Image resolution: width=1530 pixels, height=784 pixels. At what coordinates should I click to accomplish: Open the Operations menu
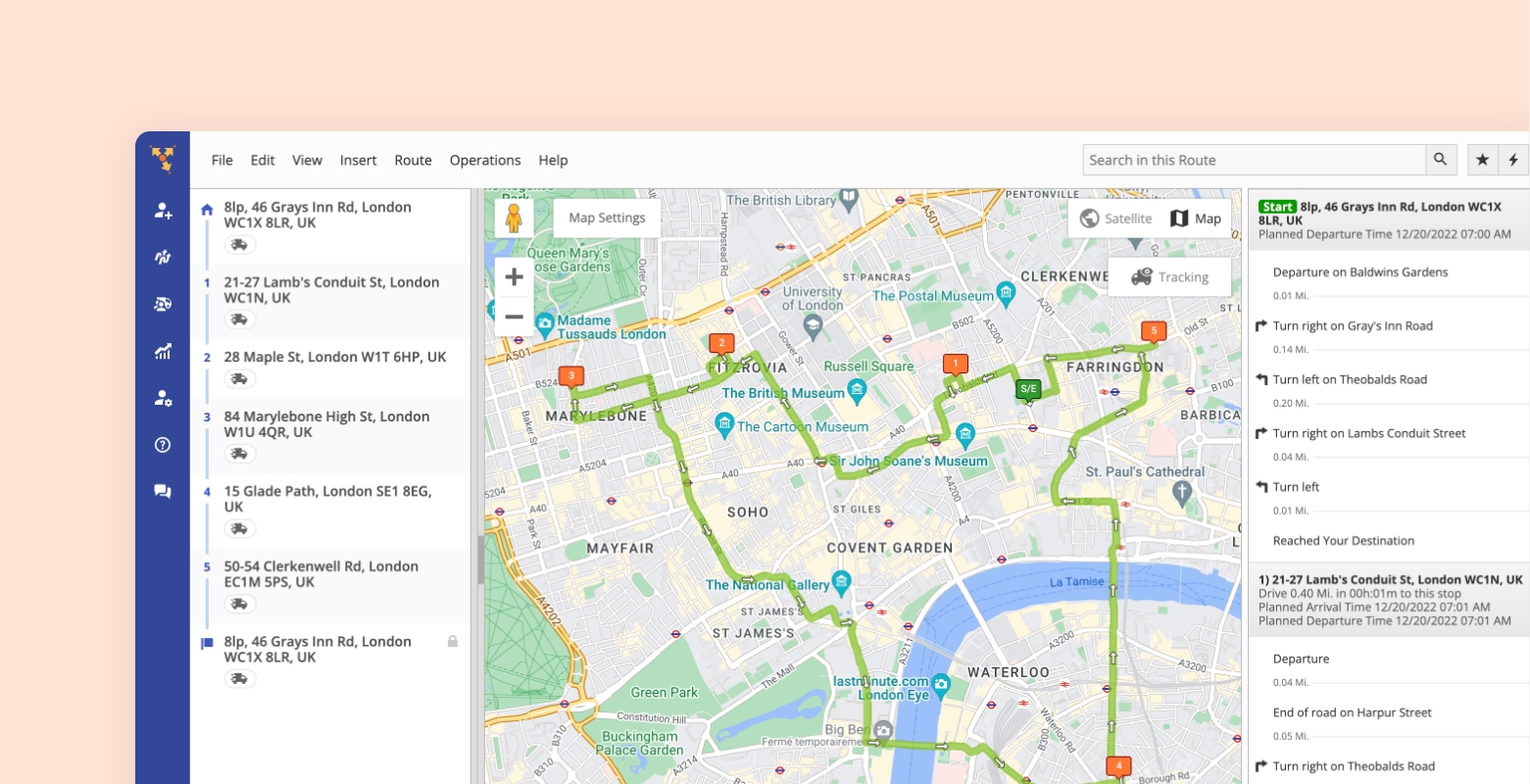[485, 160]
